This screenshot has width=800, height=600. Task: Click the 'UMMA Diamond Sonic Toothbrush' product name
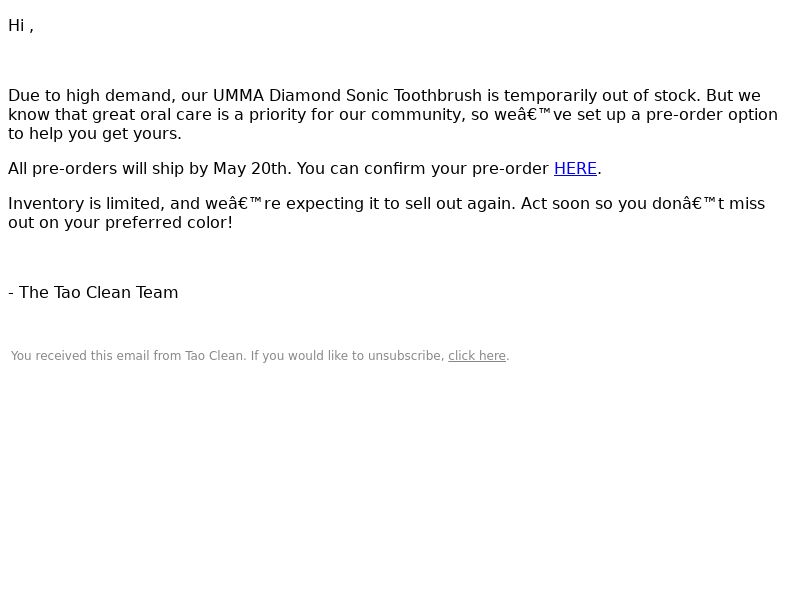click(347, 95)
